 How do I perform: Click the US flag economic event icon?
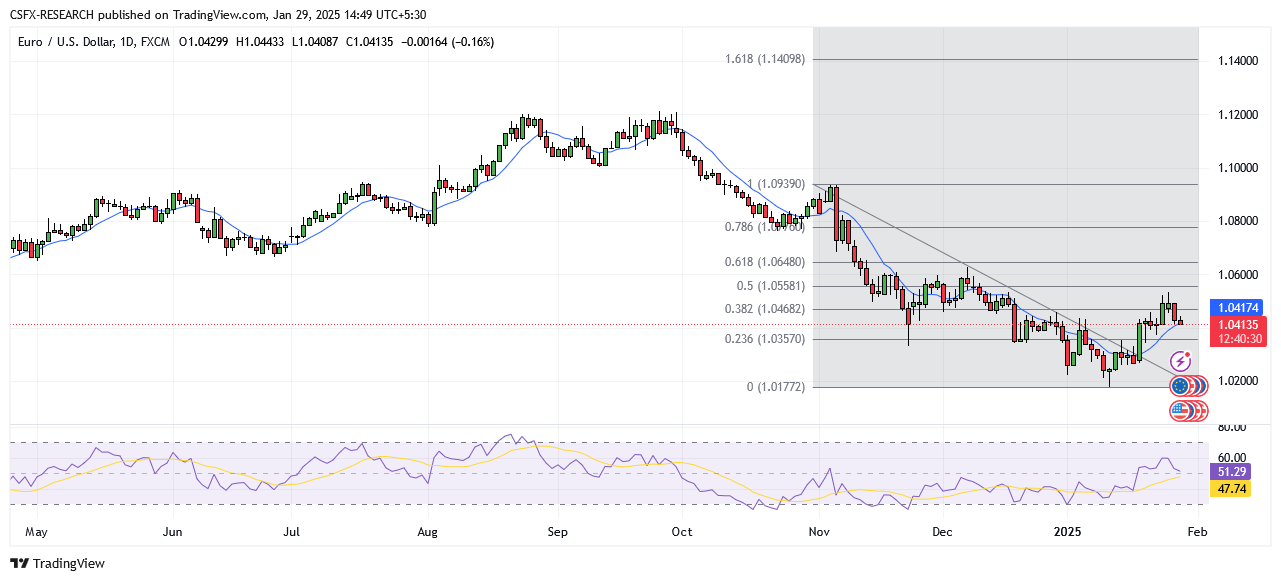tap(1180, 410)
